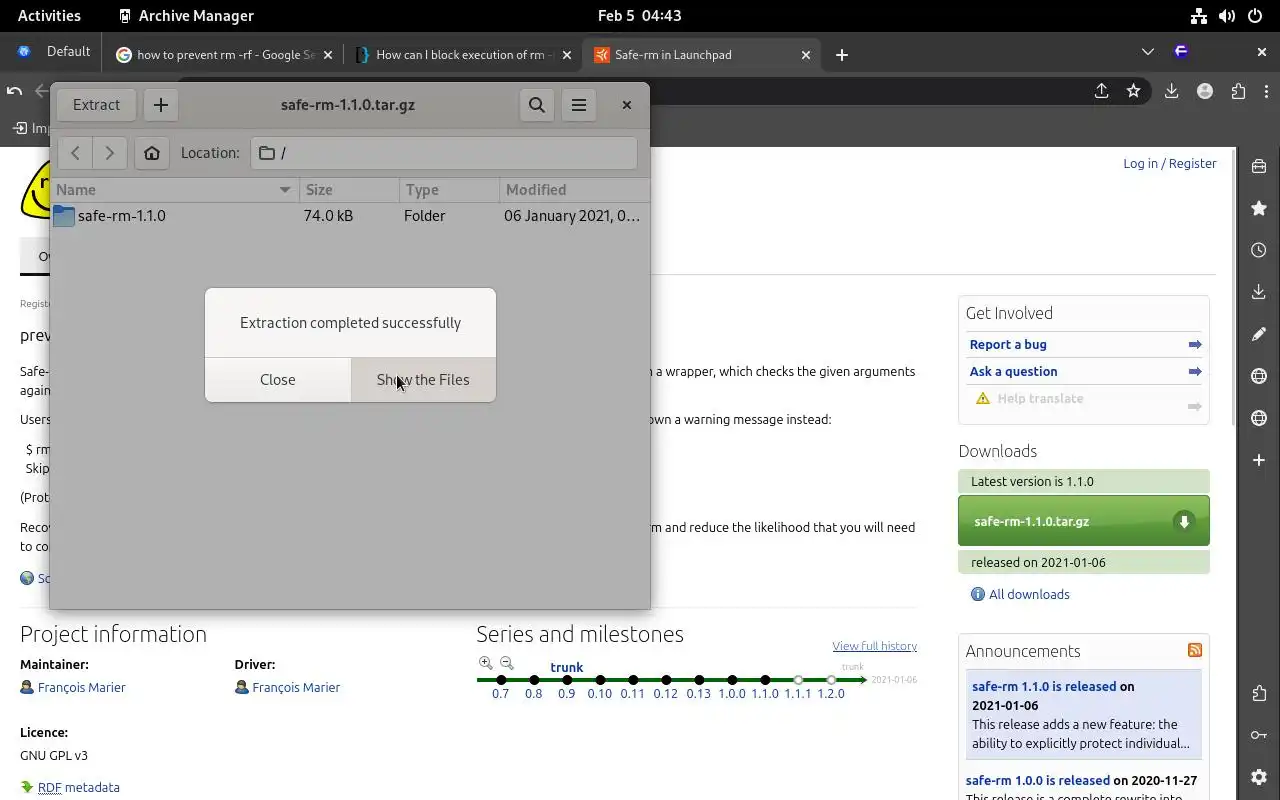Screen dimensions: 1280x800
Task: Switch to How can I block execution tab
Action: pyautogui.click(x=463, y=55)
